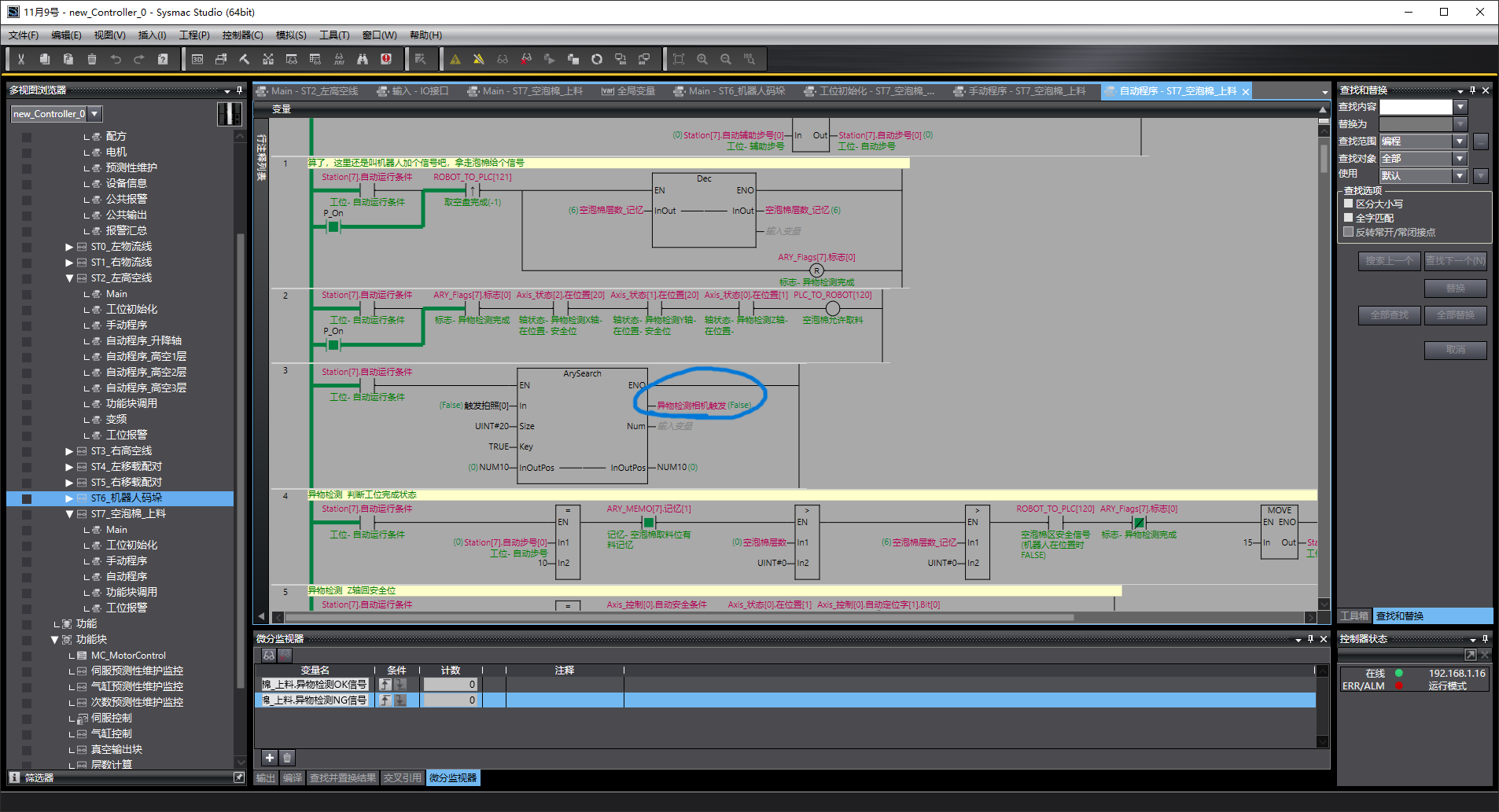
Task: Click the plus icon in watch monitor panel
Action: [x=270, y=758]
